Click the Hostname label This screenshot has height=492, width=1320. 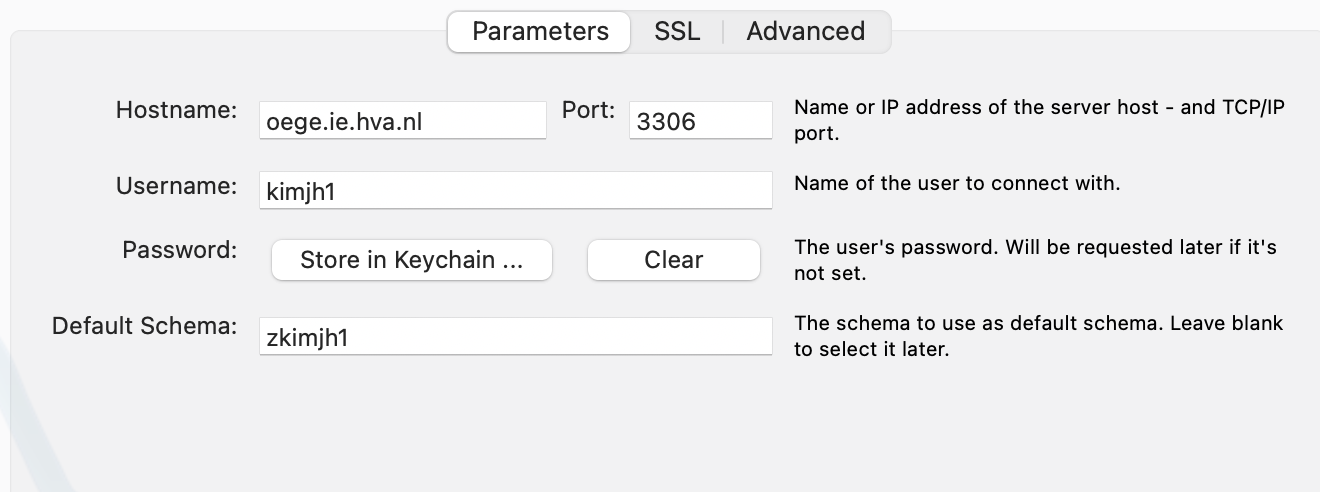[177, 110]
